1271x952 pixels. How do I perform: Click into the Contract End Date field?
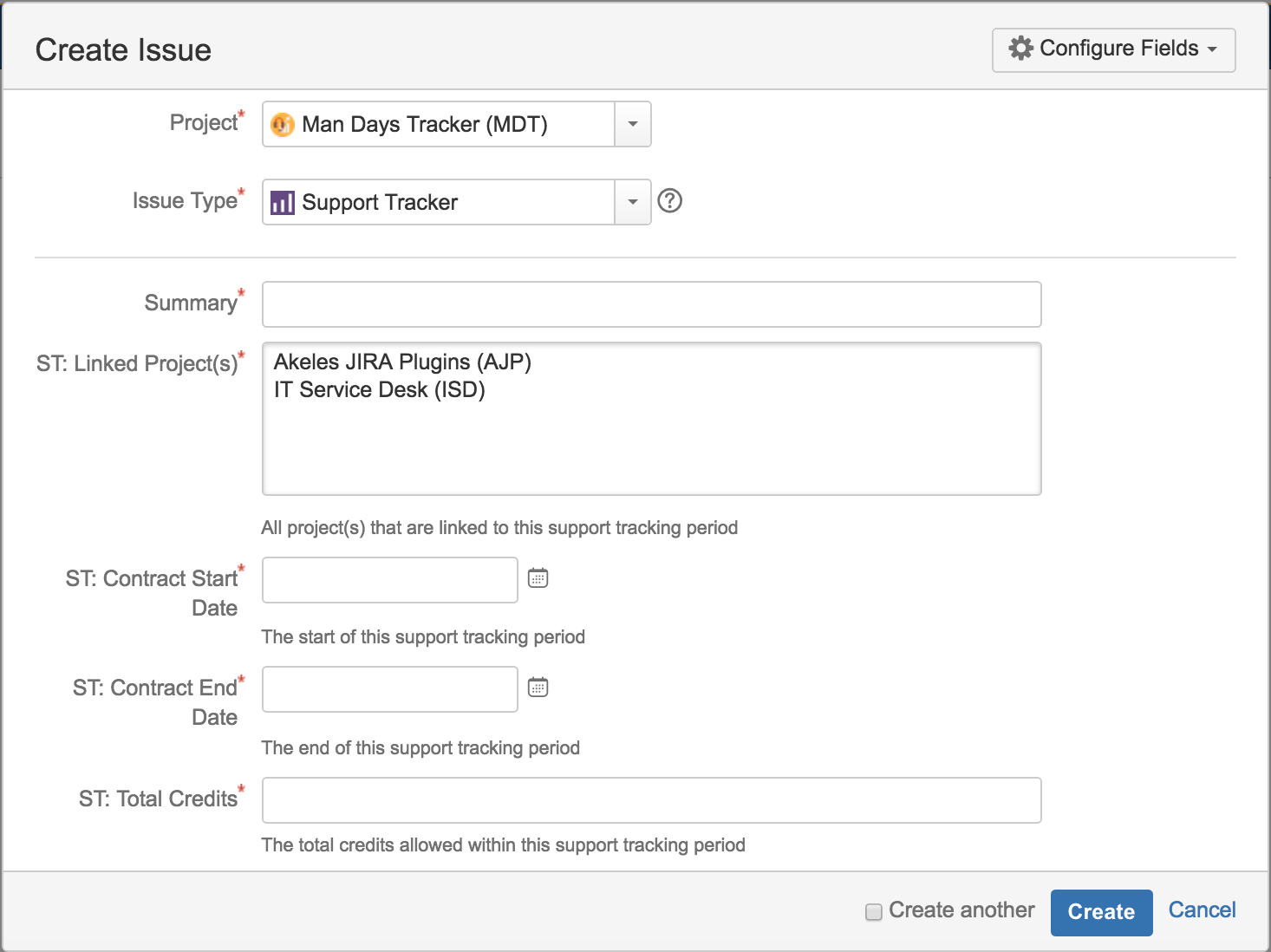(x=389, y=689)
